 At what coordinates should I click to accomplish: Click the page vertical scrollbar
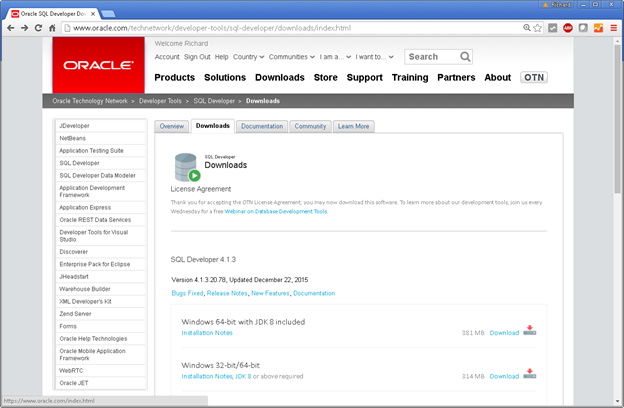tap(617, 119)
